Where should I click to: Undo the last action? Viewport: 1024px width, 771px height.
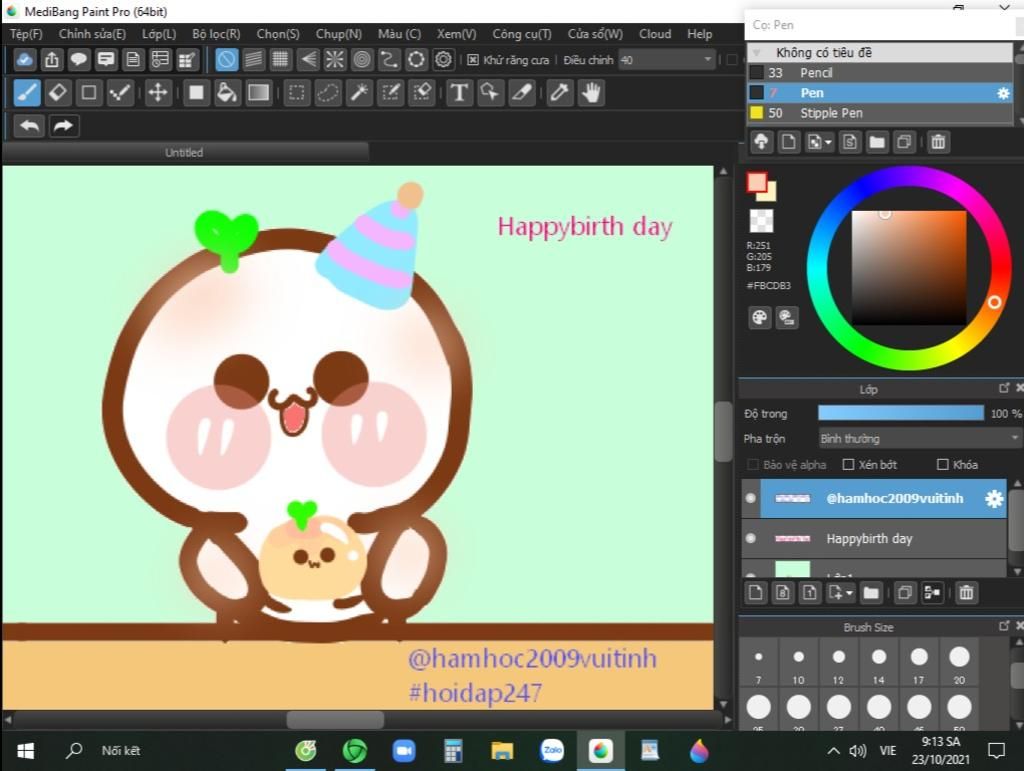coord(29,125)
